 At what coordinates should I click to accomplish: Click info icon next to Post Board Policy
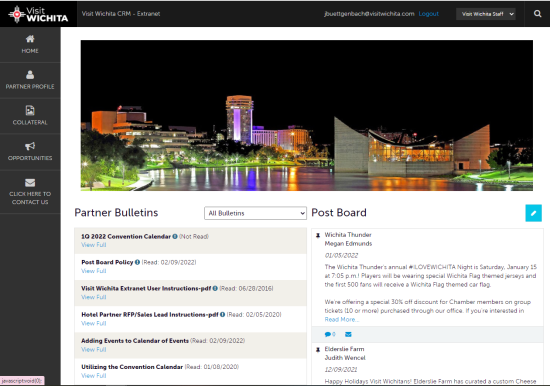click(x=138, y=262)
